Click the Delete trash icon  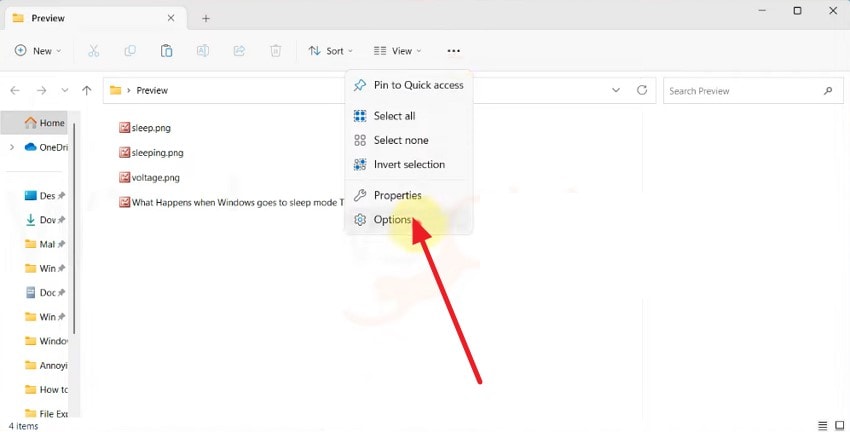pyautogui.click(x=275, y=51)
